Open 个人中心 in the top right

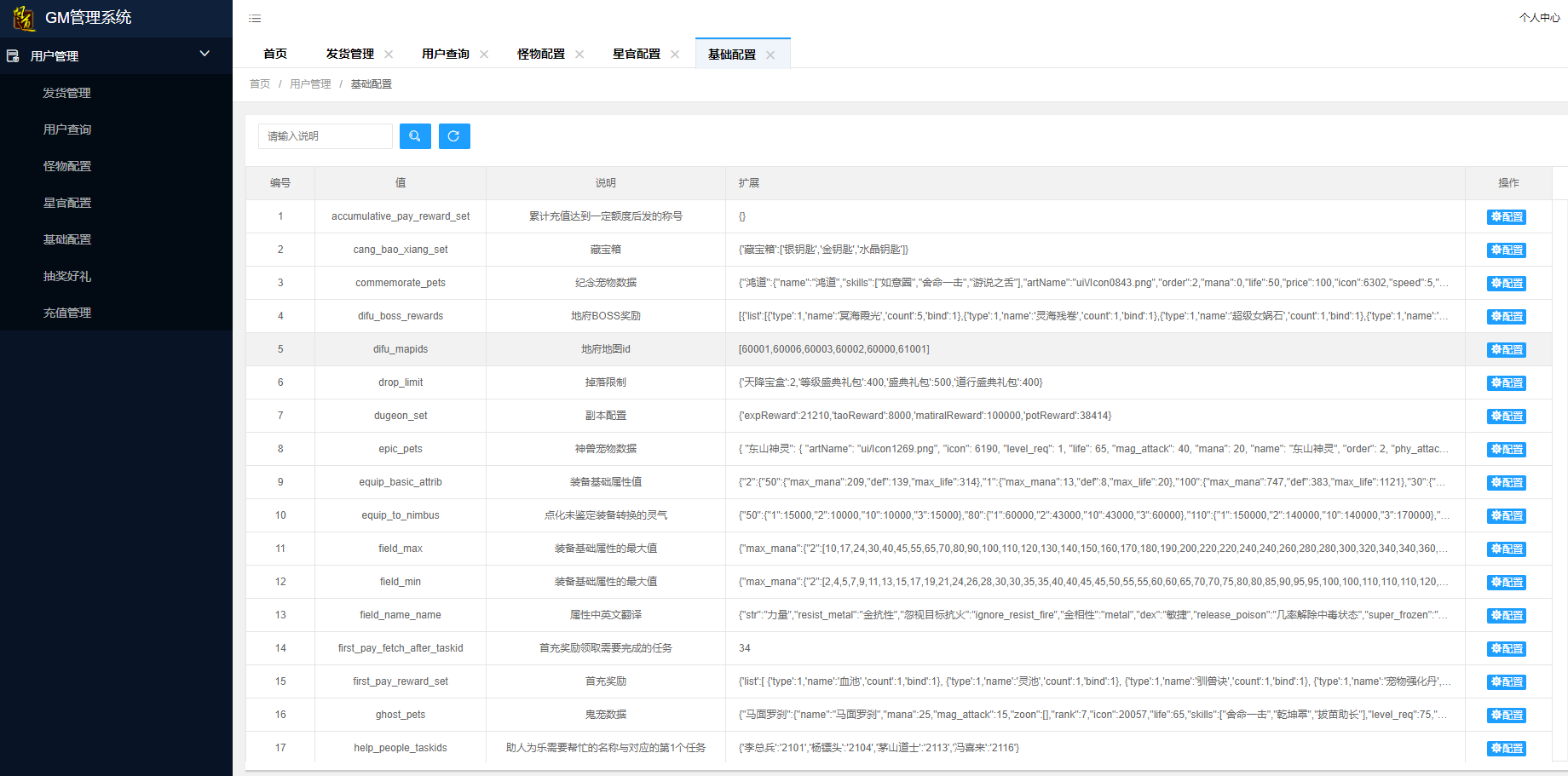click(1539, 18)
